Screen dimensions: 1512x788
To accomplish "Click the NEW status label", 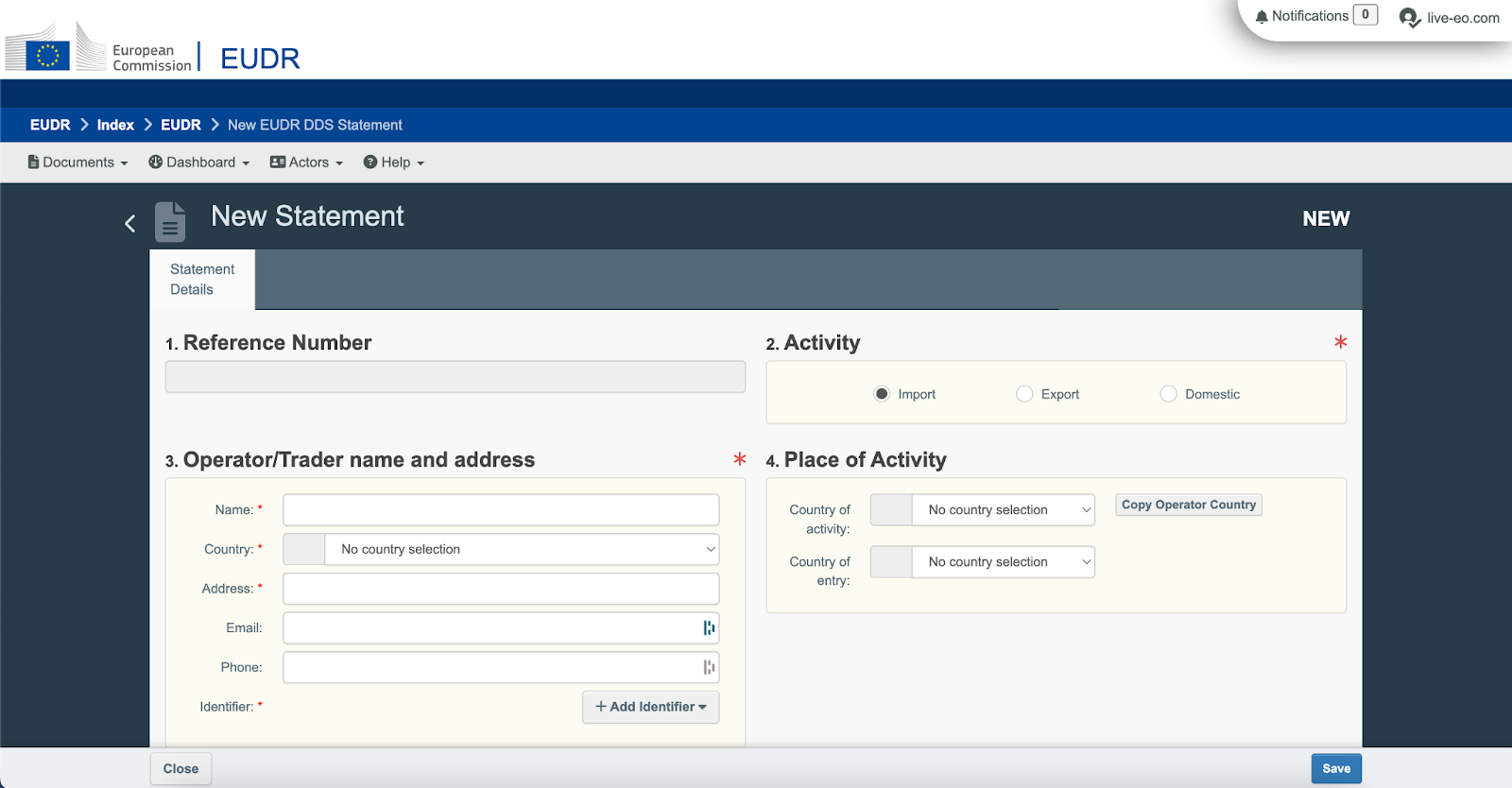I will click(1326, 218).
